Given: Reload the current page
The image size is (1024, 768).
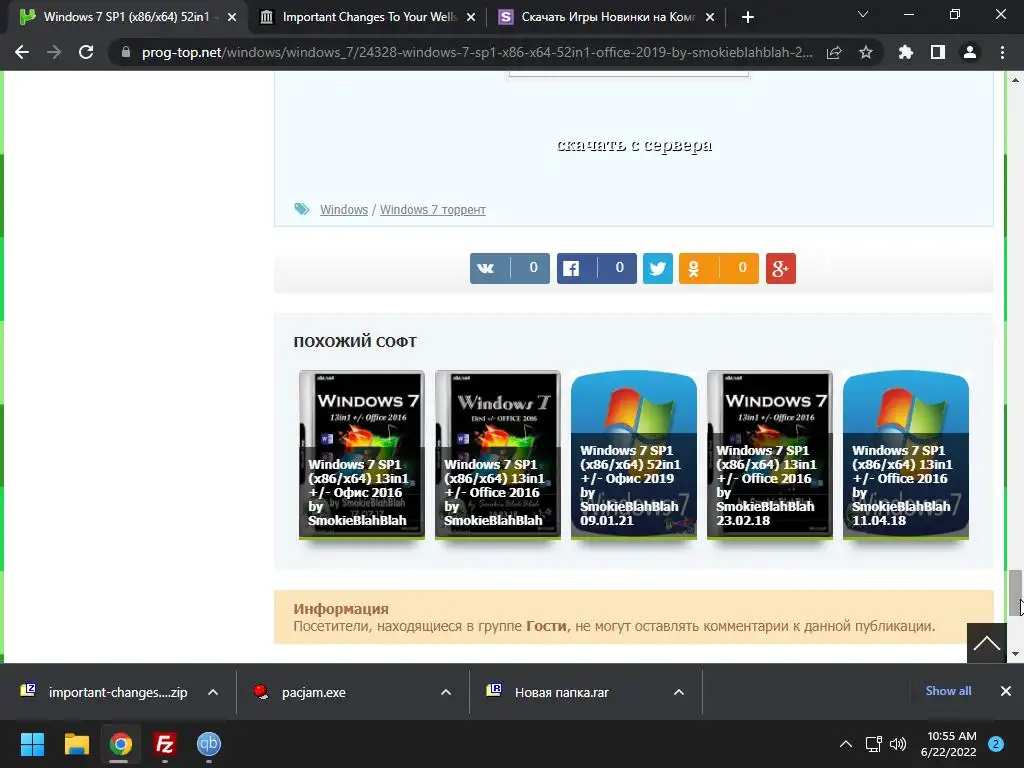Looking at the screenshot, I should [x=86, y=52].
